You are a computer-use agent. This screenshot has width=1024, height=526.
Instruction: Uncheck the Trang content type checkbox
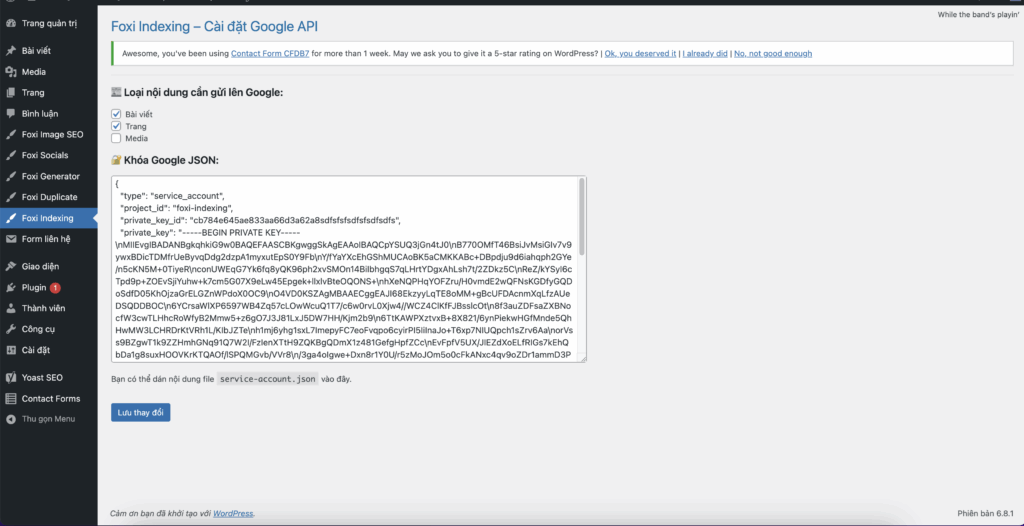(116, 126)
